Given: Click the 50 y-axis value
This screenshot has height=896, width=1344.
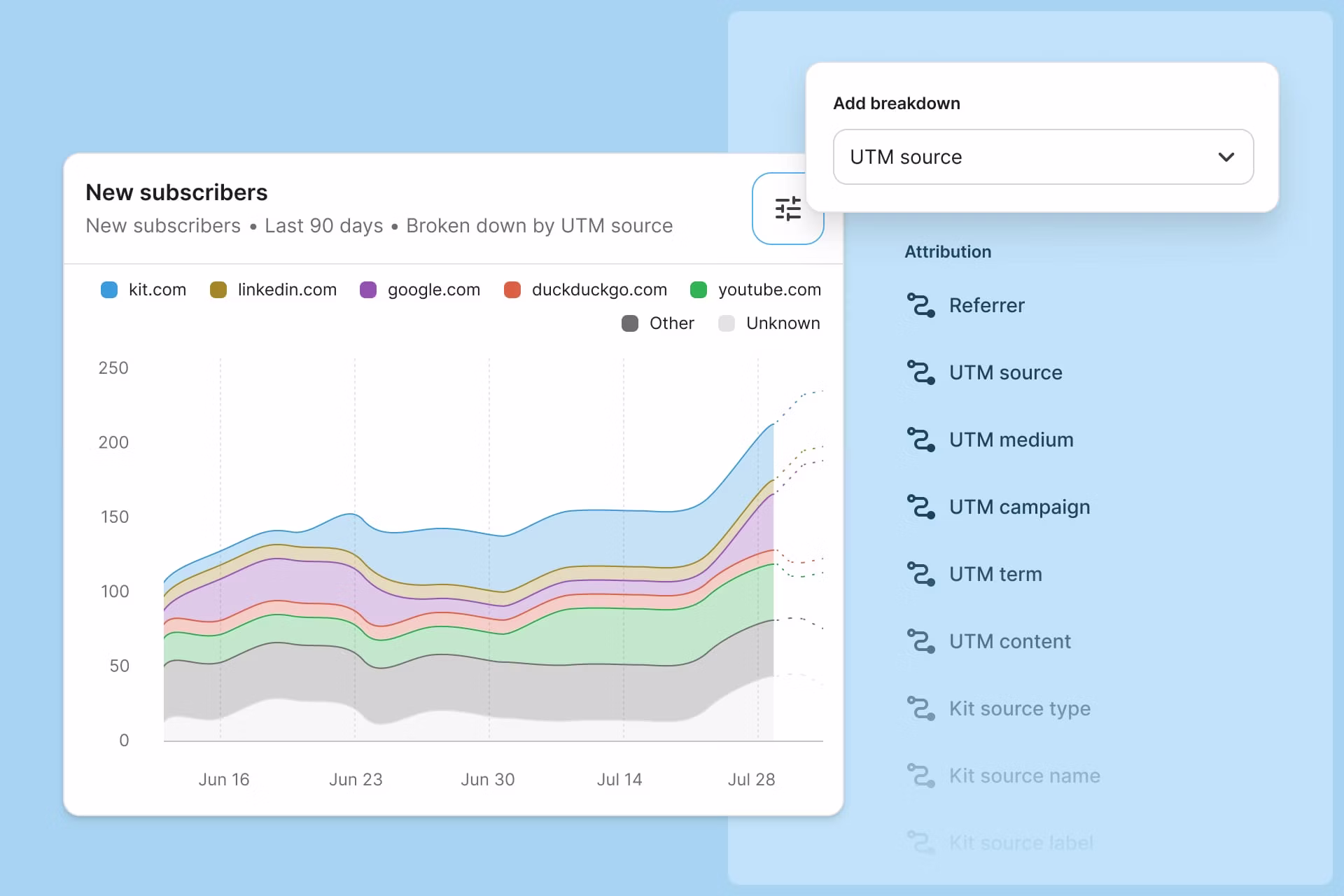Looking at the screenshot, I should pyautogui.click(x=120, y=666).
